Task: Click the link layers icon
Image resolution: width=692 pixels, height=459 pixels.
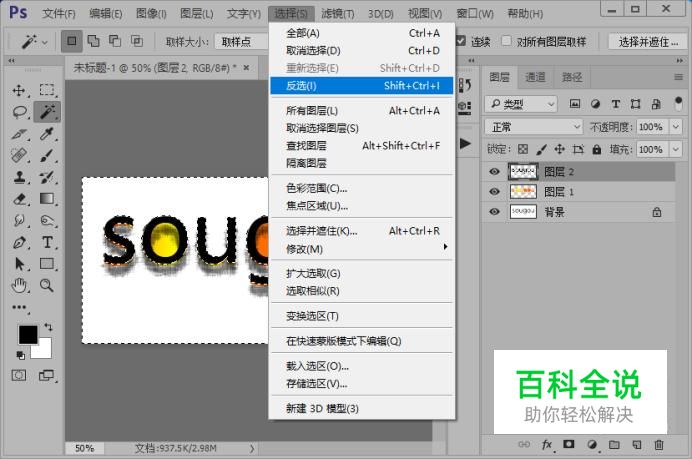Action: pos(524,444)
